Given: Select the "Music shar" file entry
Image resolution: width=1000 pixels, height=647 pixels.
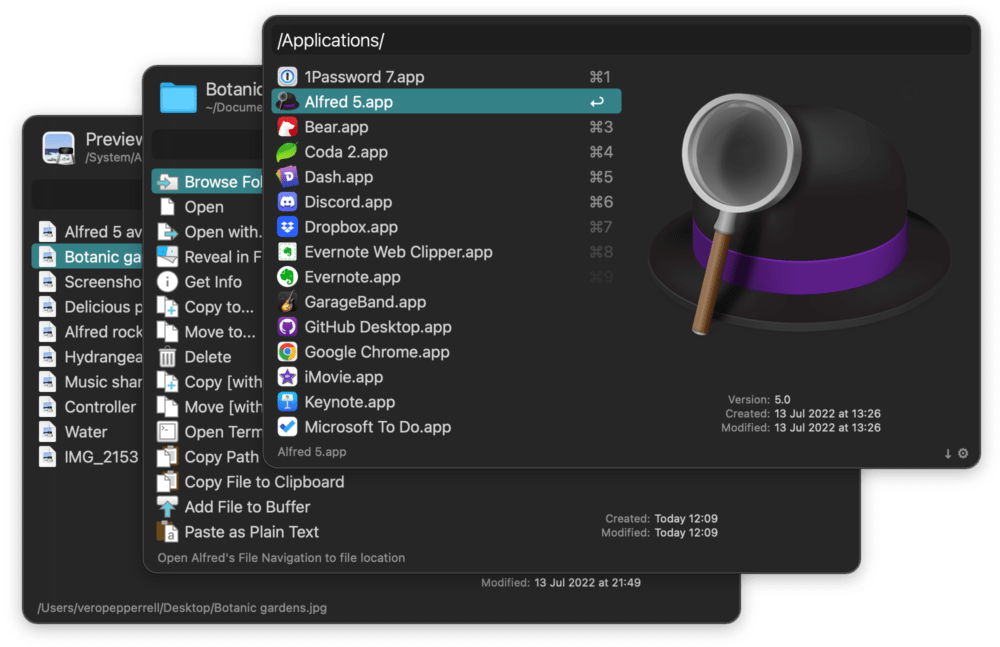Looking at the screenshot, I should point(87,382).
